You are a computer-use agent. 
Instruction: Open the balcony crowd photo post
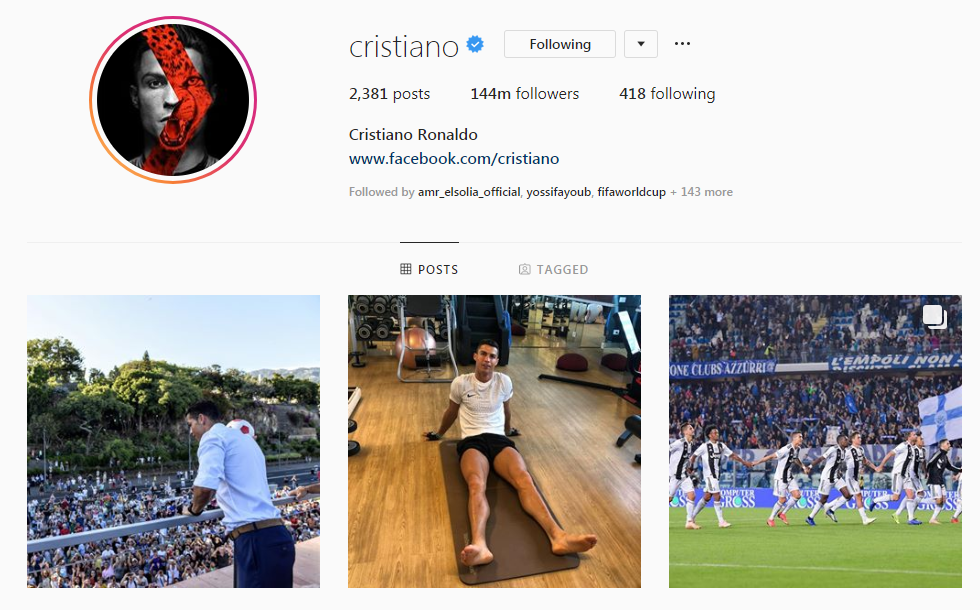[x=173, y=441]
